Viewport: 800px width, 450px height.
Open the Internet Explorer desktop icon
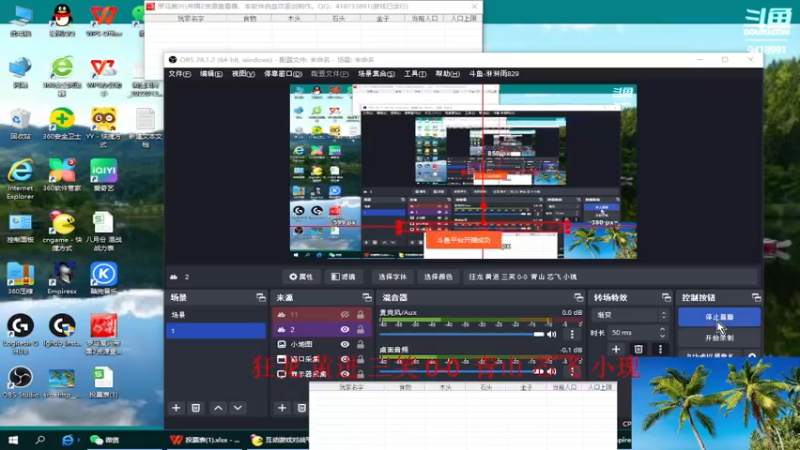tap(20, 179)
